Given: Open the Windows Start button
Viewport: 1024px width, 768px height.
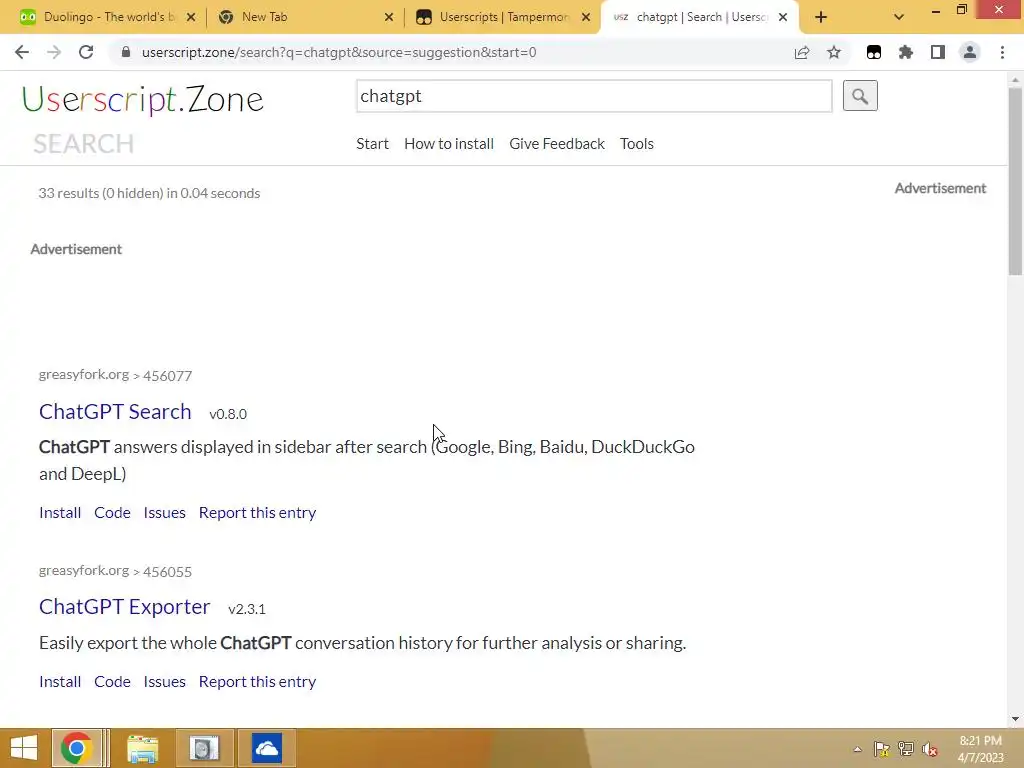Looking at the screenshot, I should [24, 748].
